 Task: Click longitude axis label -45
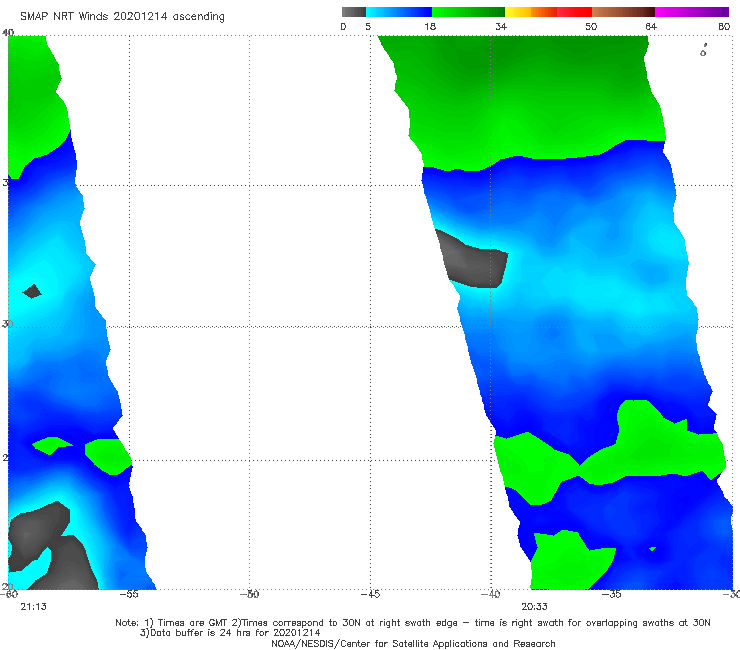coord(370,594)
